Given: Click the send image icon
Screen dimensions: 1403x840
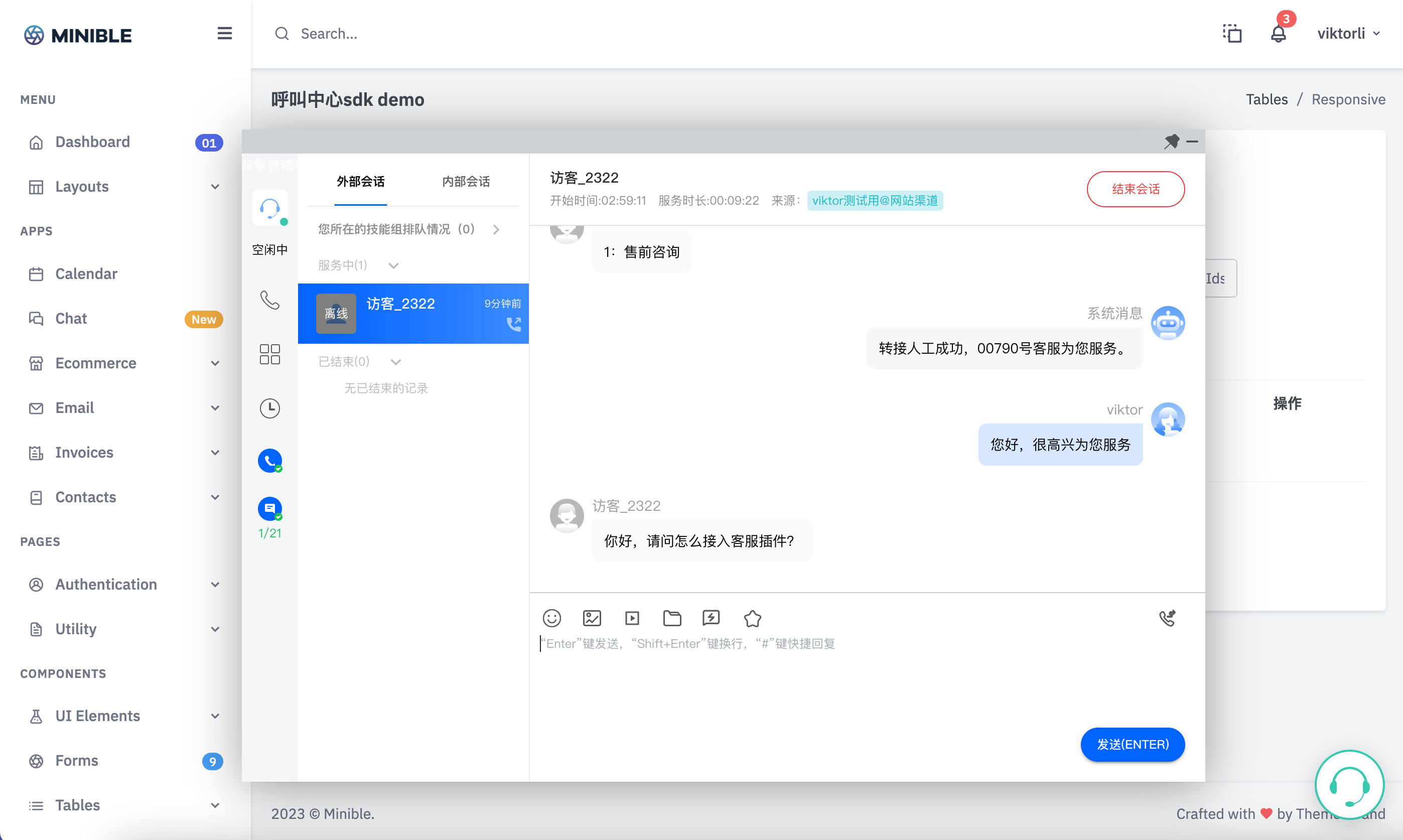Looking at the screenshot, I should click(592, 618).
